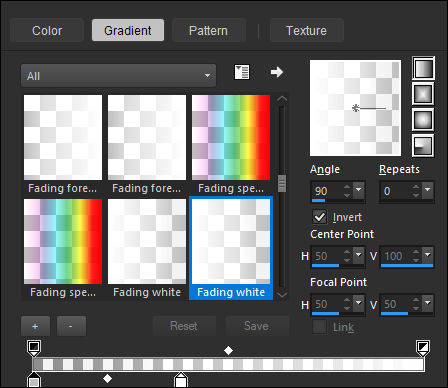Select the Gradient tab
The image size is (448, 388).
(x=128, y=31)
